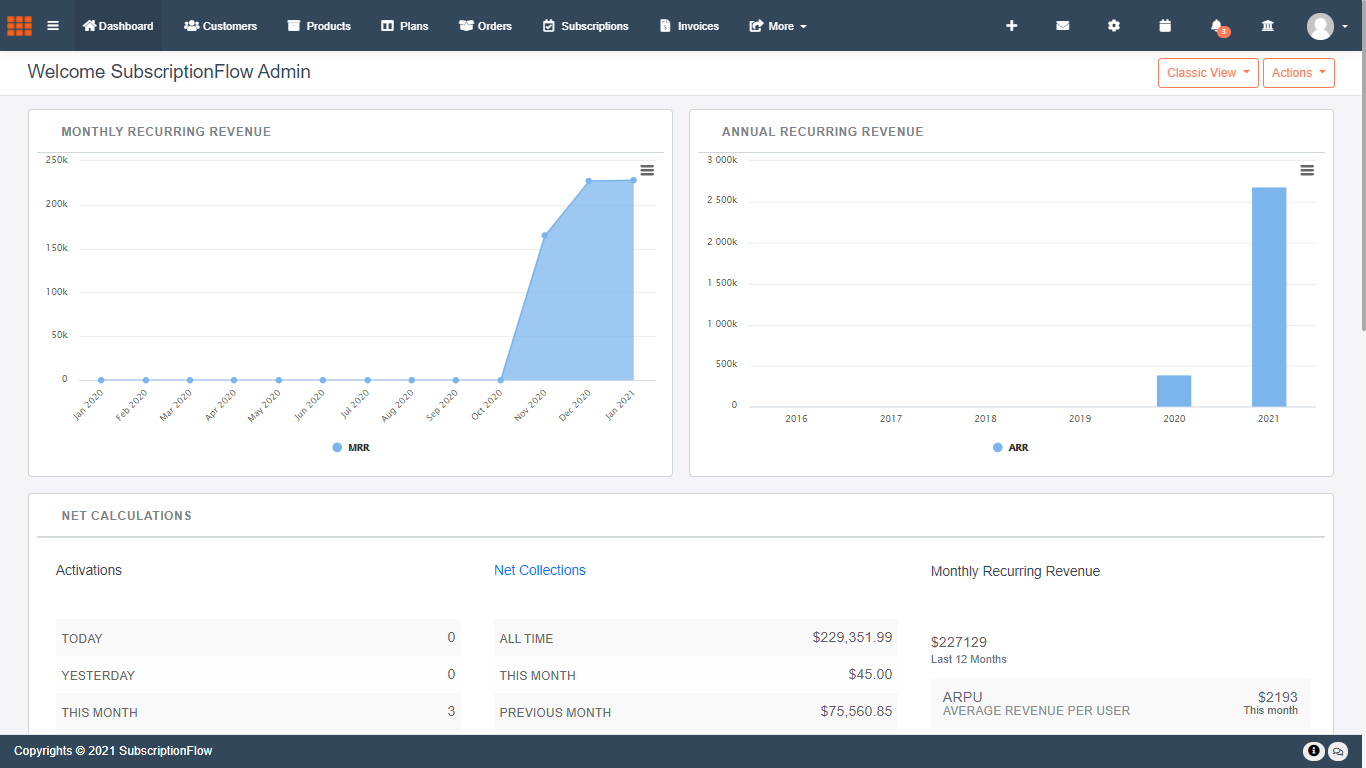Open the Classic View dropdown
This screenshot has height=768, width=1366.
point(1208,72)
